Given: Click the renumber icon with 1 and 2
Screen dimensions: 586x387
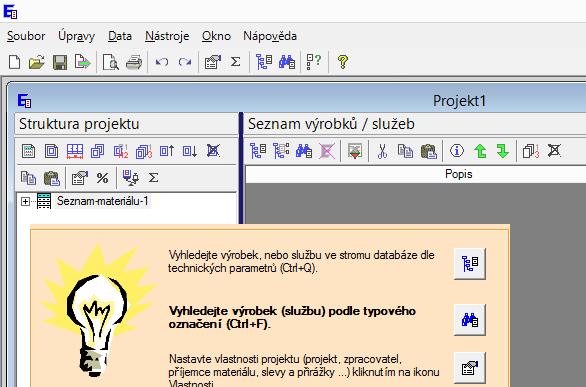Looking at the screenshot, I should pos(121,151).
